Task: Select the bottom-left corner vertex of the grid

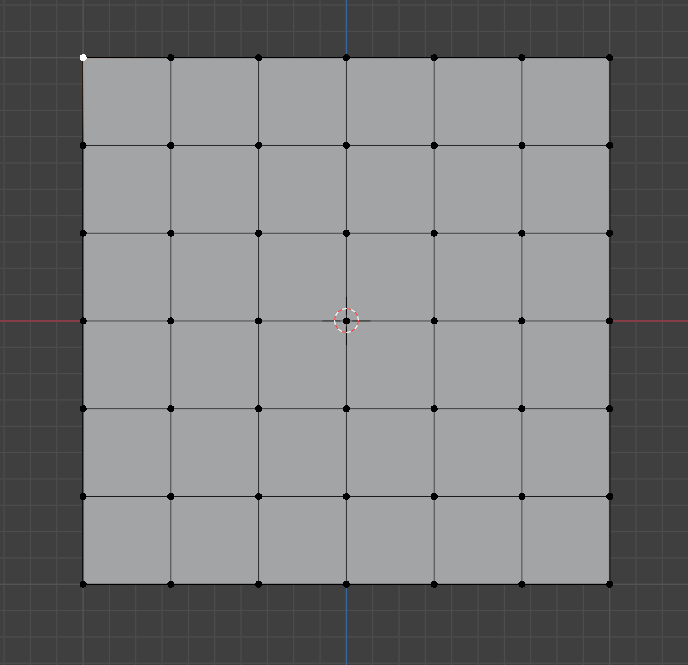Action: pyautogui.click(x=83, y=584)
